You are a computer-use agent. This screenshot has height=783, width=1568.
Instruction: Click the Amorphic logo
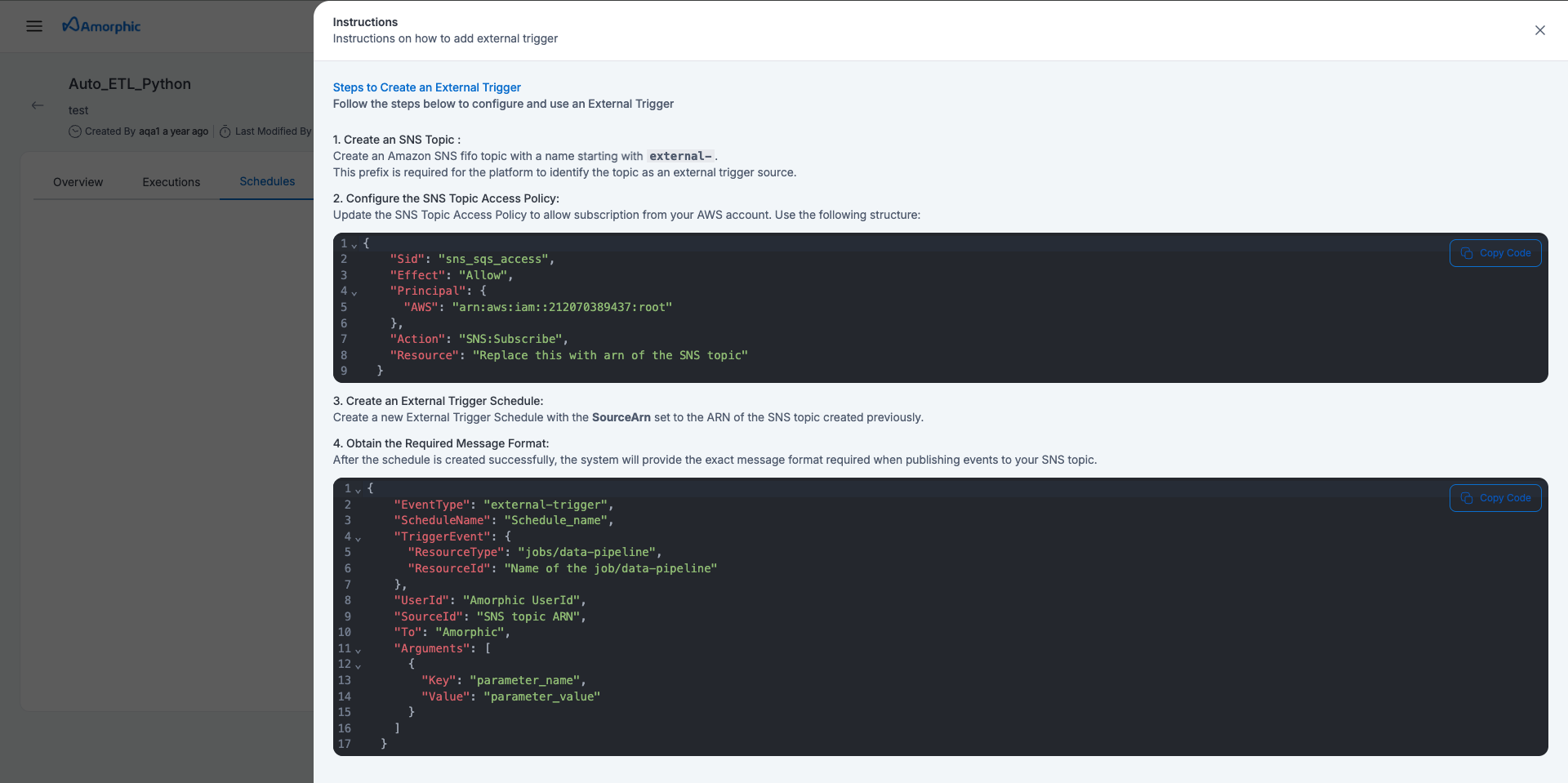(x=102, y=26)
